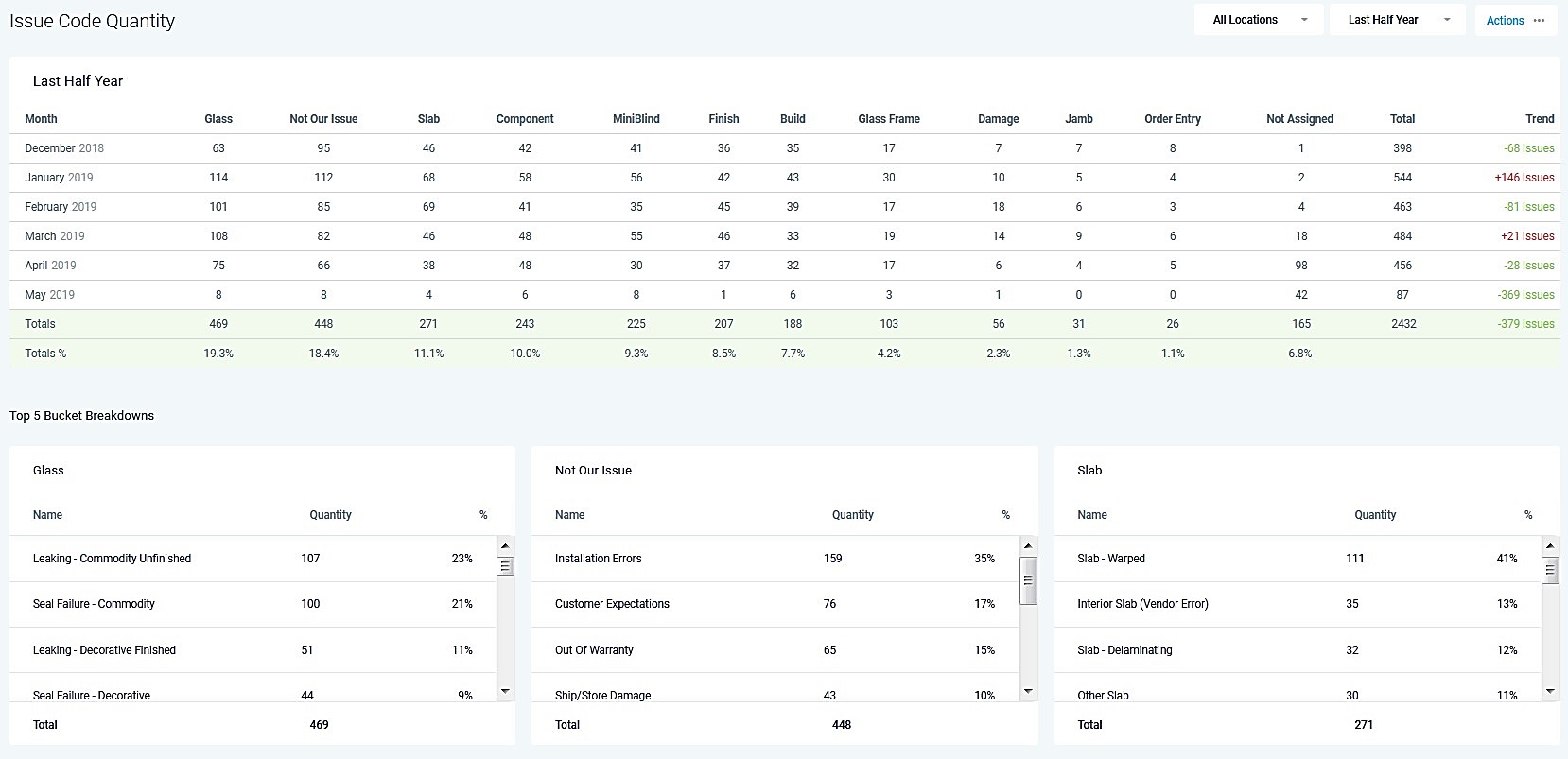Click the Month column header
Screen dimensions: 1568x759
click(41, 119)
